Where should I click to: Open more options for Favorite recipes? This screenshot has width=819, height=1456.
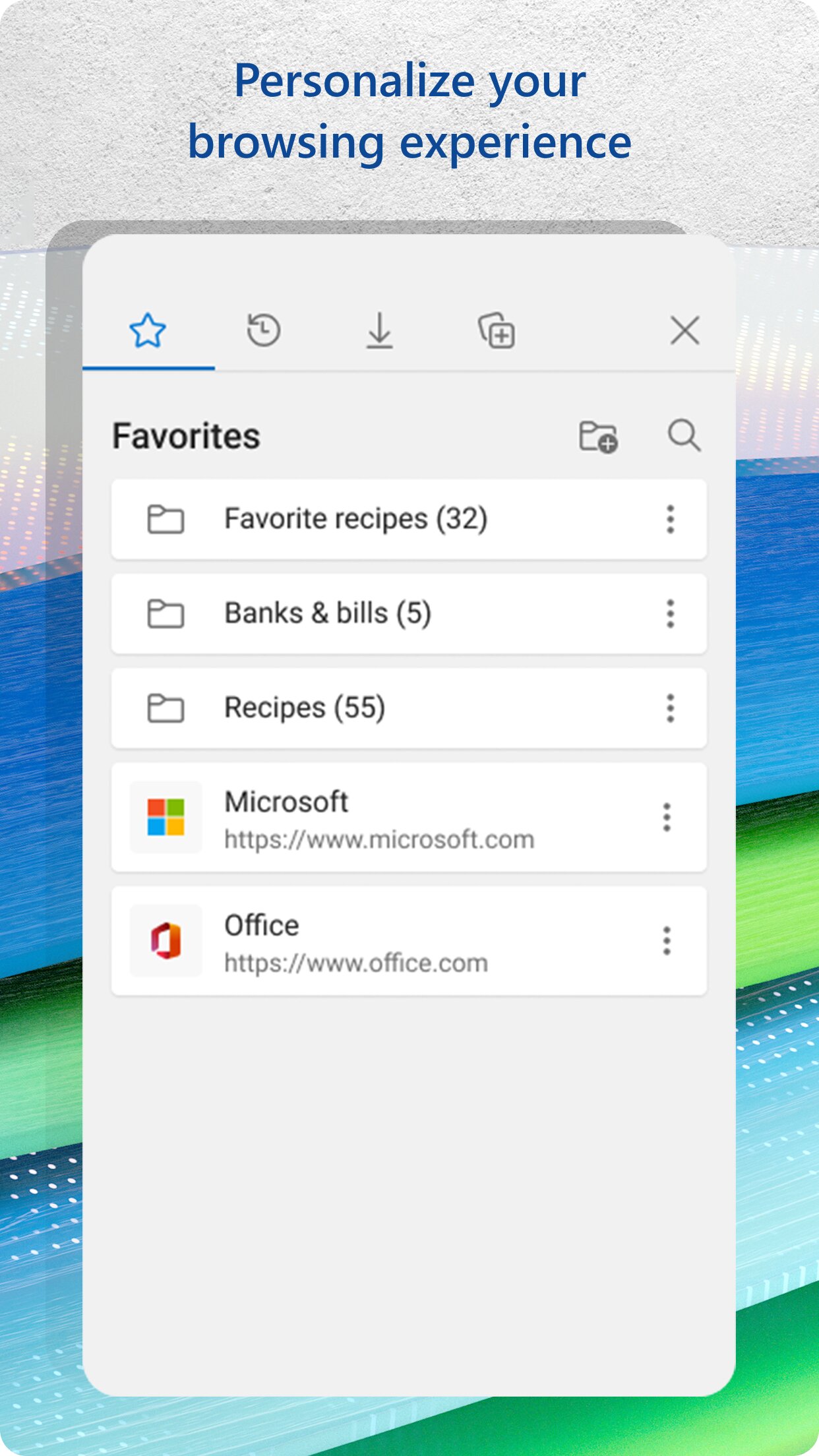(x=671, y=520)
